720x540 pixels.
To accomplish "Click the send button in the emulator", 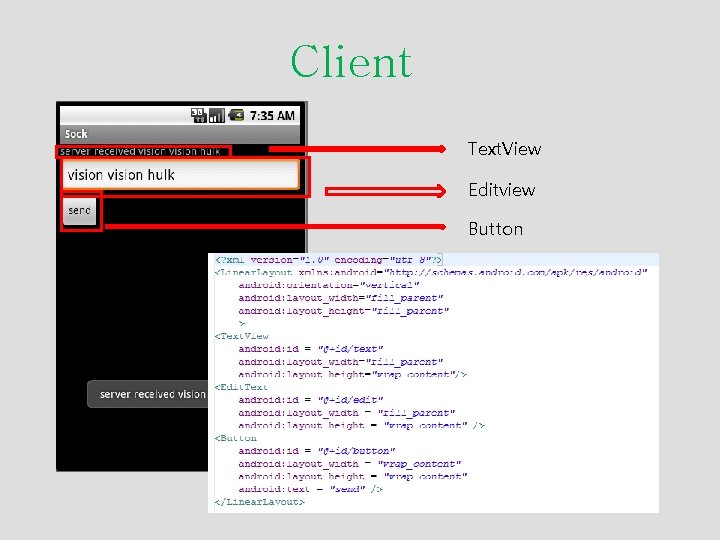I will [x=79, y=211].
